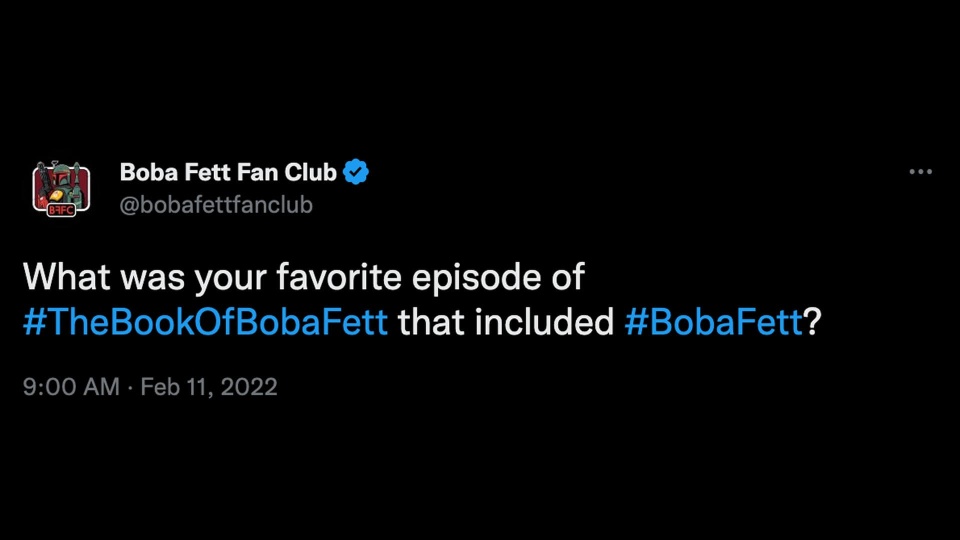Open the Boba Fett Fan Club display name
This screenshot has height=540, width=960.
point(228,172)
